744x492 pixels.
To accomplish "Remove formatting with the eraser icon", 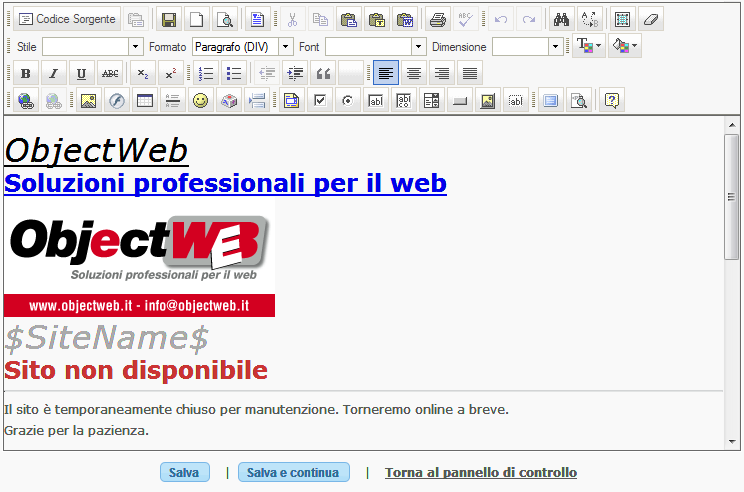I will click(651, 19).
